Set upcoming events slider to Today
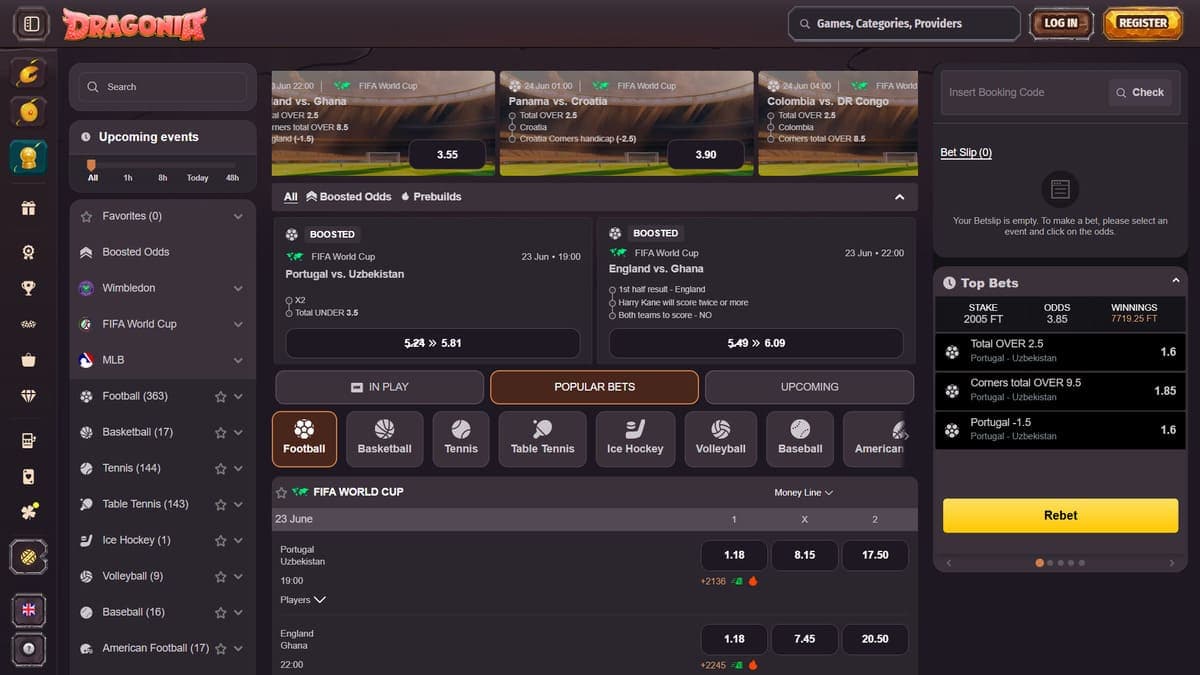 pyautogui.click(x=197, y=178)
